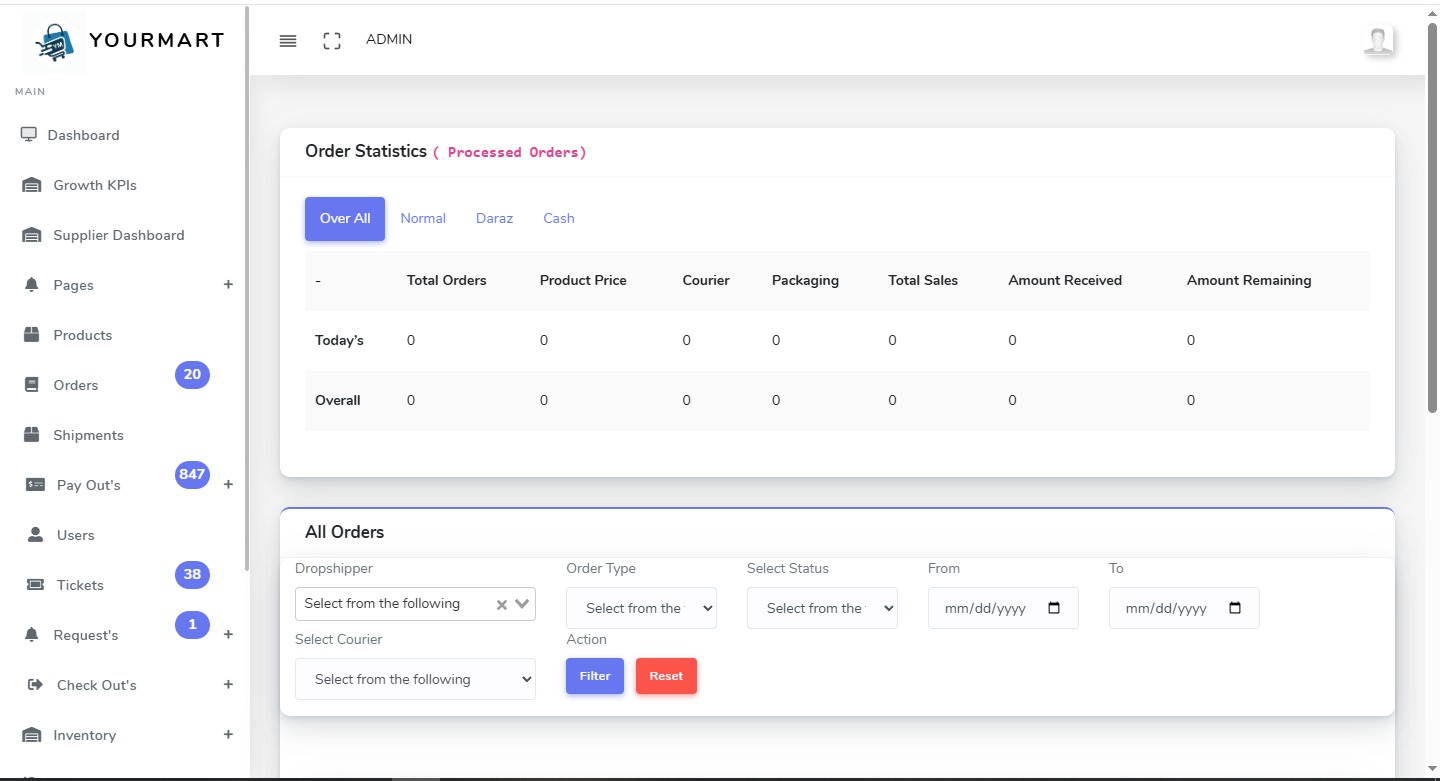This screenshot has height=781, width=1440.
Task: Open the admin profile avatar
Action: 1379,40
